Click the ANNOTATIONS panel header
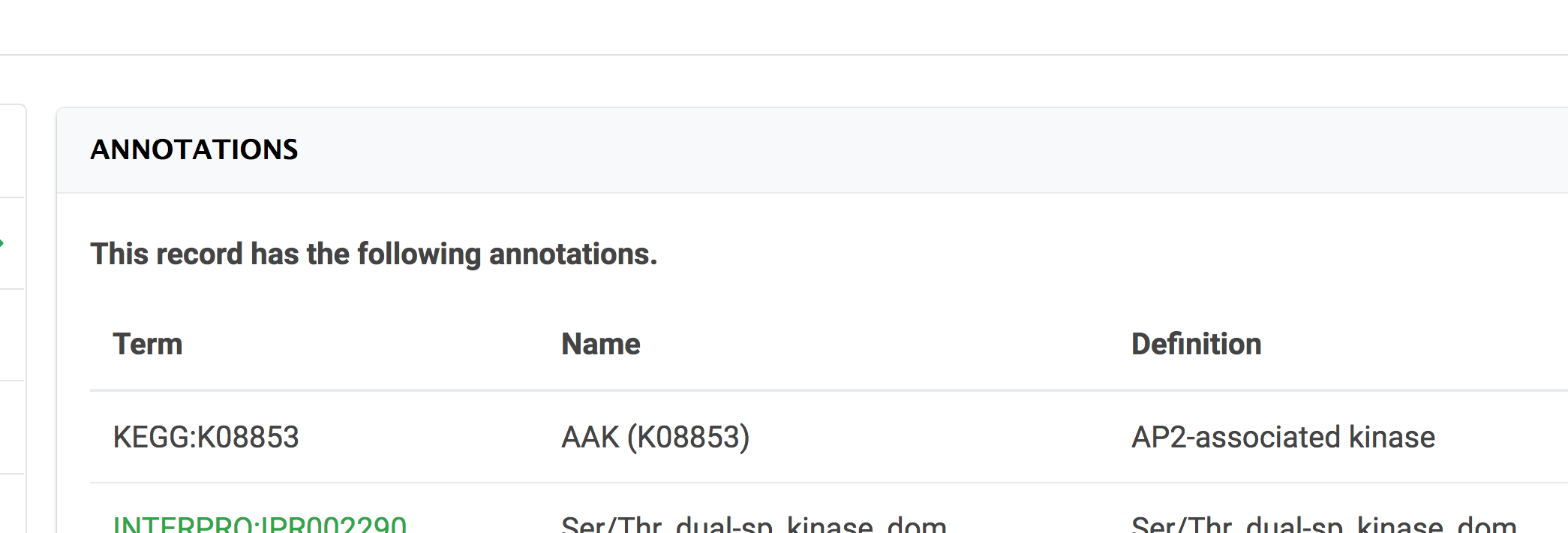This screenshot has height=533, width=1568. click(x=196, y=149)
